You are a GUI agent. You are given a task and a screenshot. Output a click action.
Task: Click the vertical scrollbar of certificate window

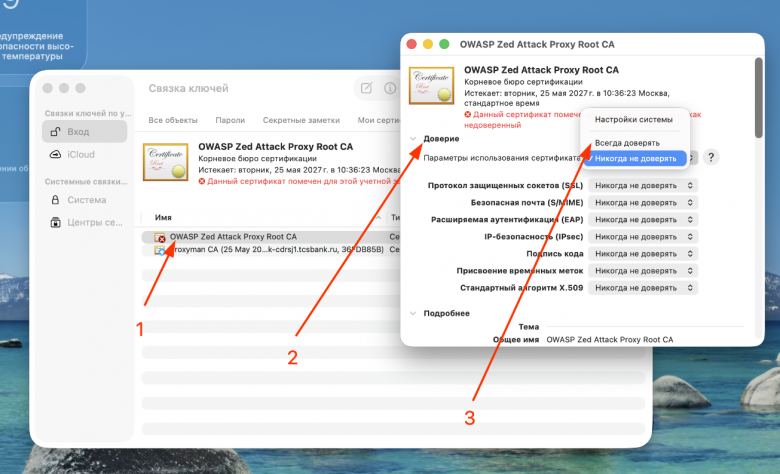(758, 98)
